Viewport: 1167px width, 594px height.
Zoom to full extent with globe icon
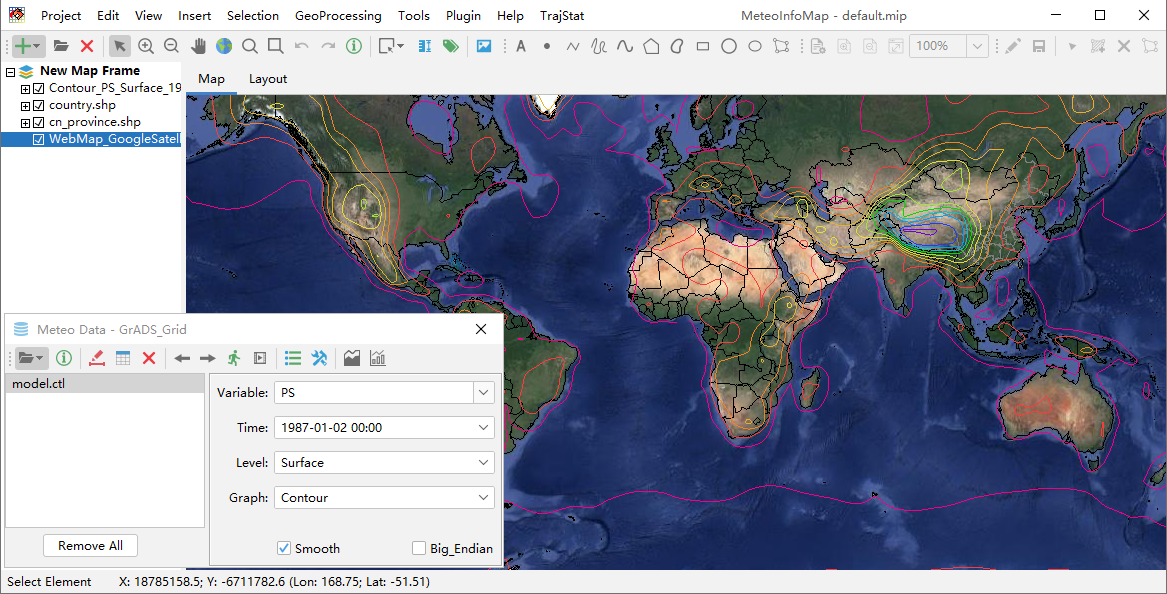tap(224, 46)
